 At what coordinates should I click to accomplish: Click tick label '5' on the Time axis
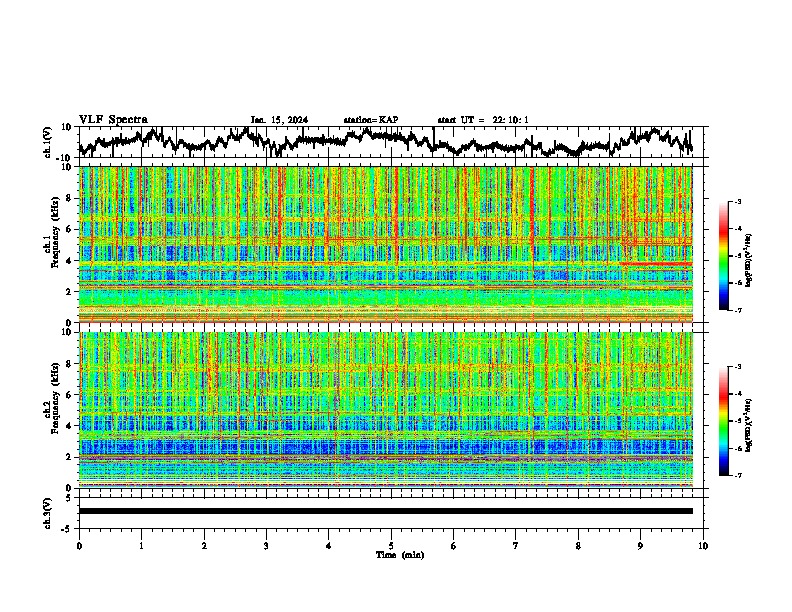pyautogui.click(x=391, y=546)
